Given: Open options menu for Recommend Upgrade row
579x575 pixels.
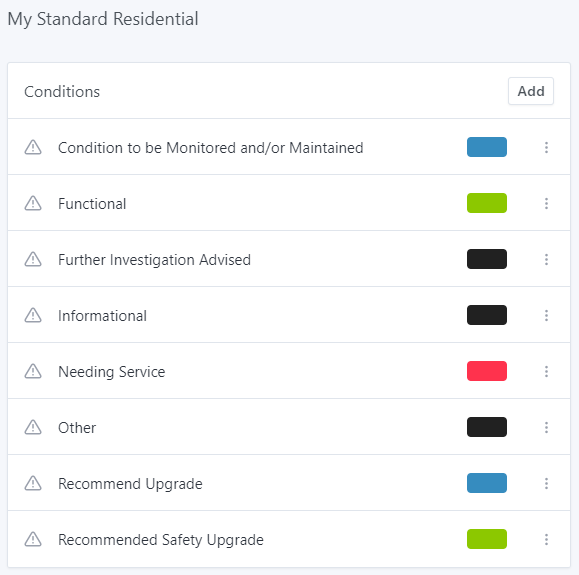Looking at the screenshot, I should 546,483.
